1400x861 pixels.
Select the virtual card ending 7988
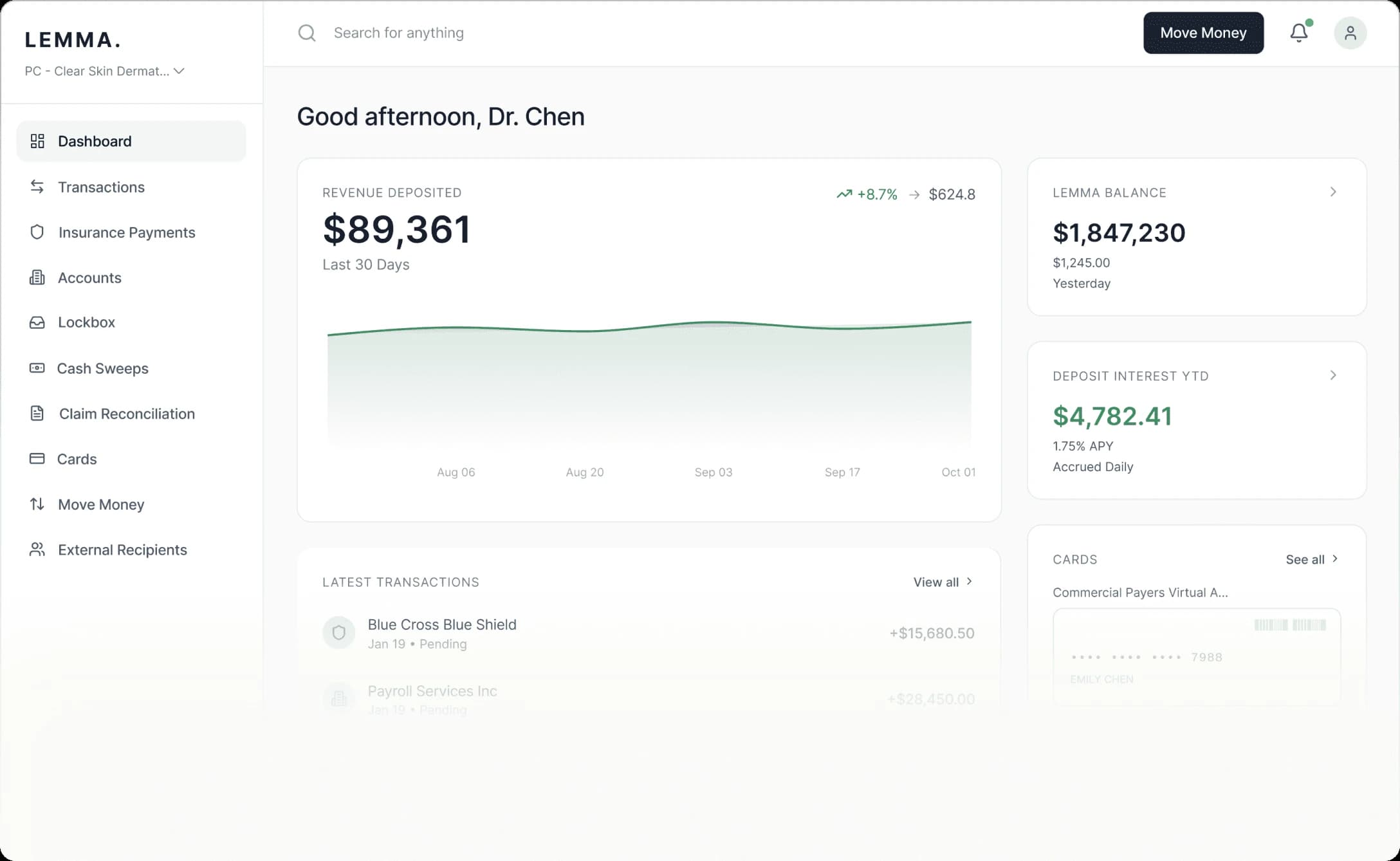pyautogui.click(x=1197, y=656)
